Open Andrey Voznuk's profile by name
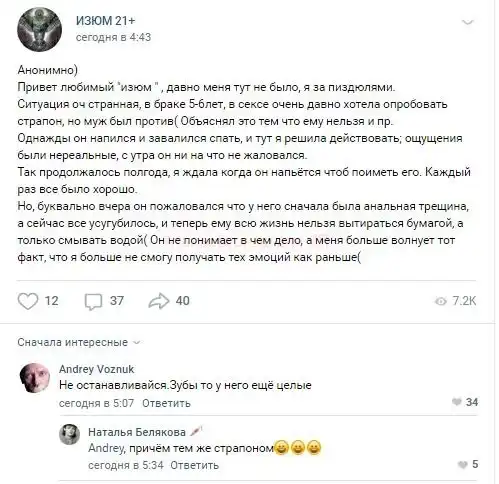Screen dimensions: 499x484 click(97, 369)
